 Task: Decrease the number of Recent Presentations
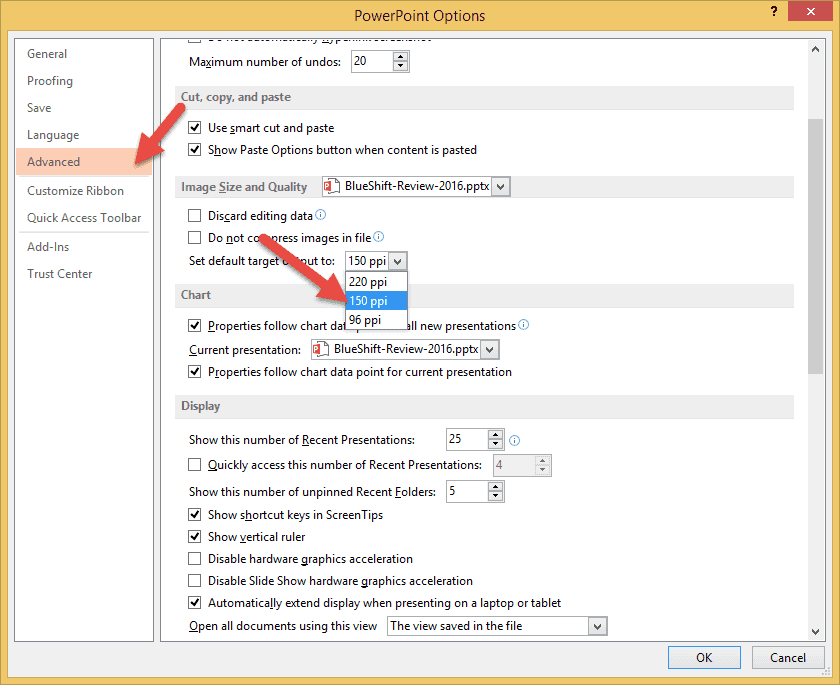495,445
